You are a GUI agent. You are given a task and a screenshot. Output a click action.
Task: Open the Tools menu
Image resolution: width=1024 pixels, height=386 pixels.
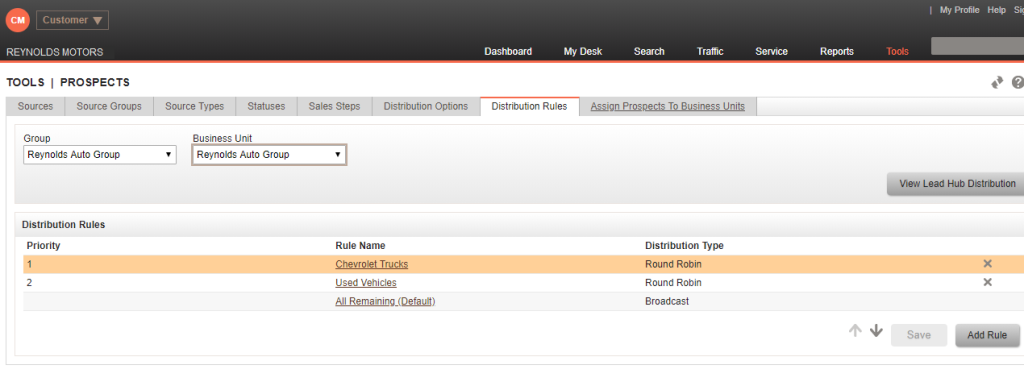[x=897, y=51]
